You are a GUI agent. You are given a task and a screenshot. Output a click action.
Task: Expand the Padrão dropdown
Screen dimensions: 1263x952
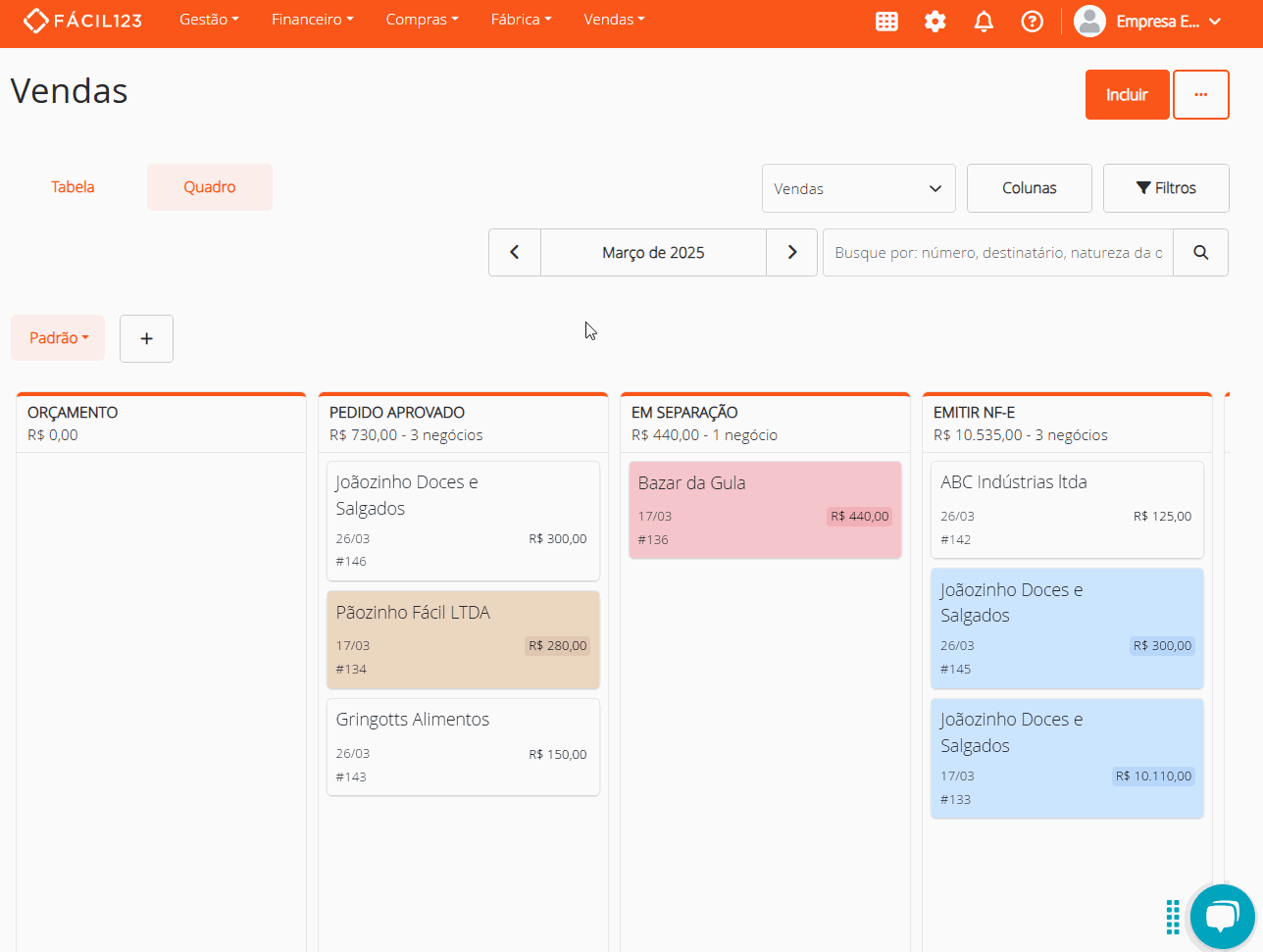58,338
